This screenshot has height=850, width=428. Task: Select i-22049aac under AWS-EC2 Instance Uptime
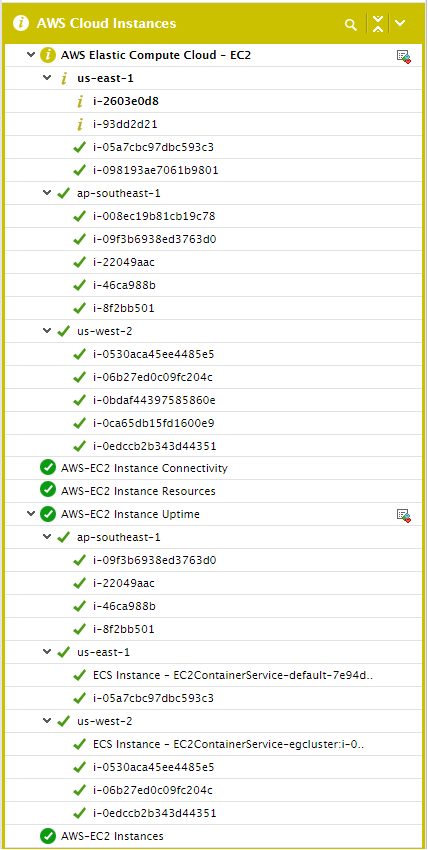(x=124, y=583)
